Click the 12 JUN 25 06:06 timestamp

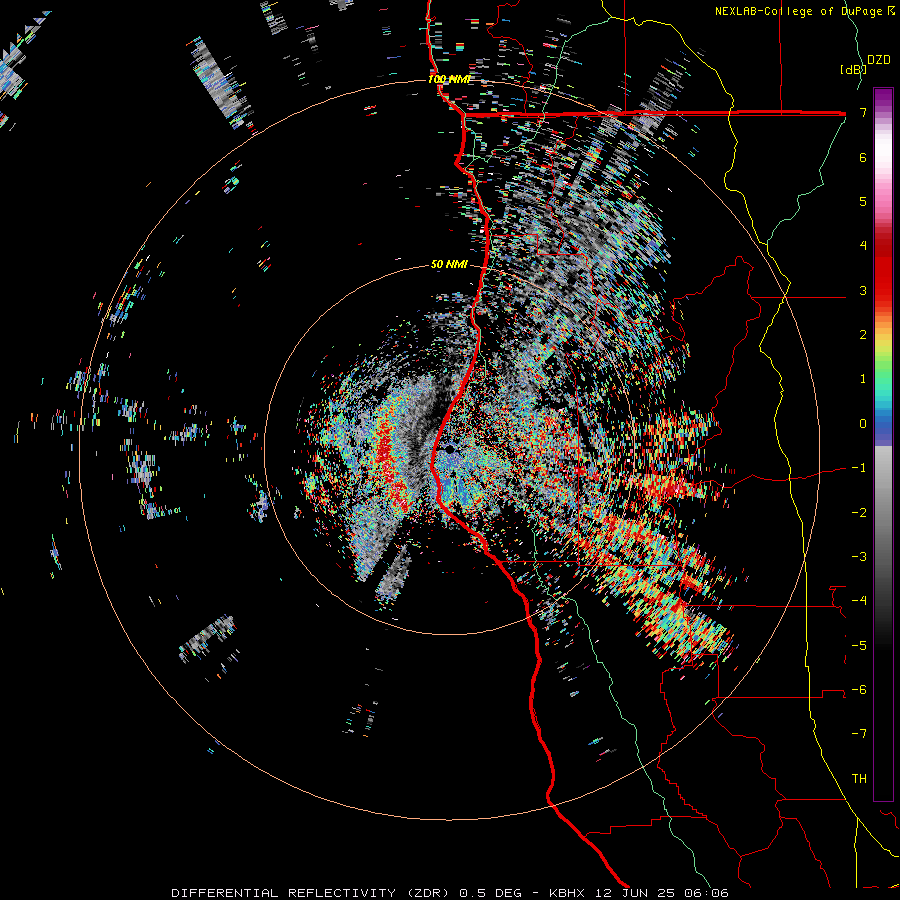pyautogui.click(x=660, y=893)
